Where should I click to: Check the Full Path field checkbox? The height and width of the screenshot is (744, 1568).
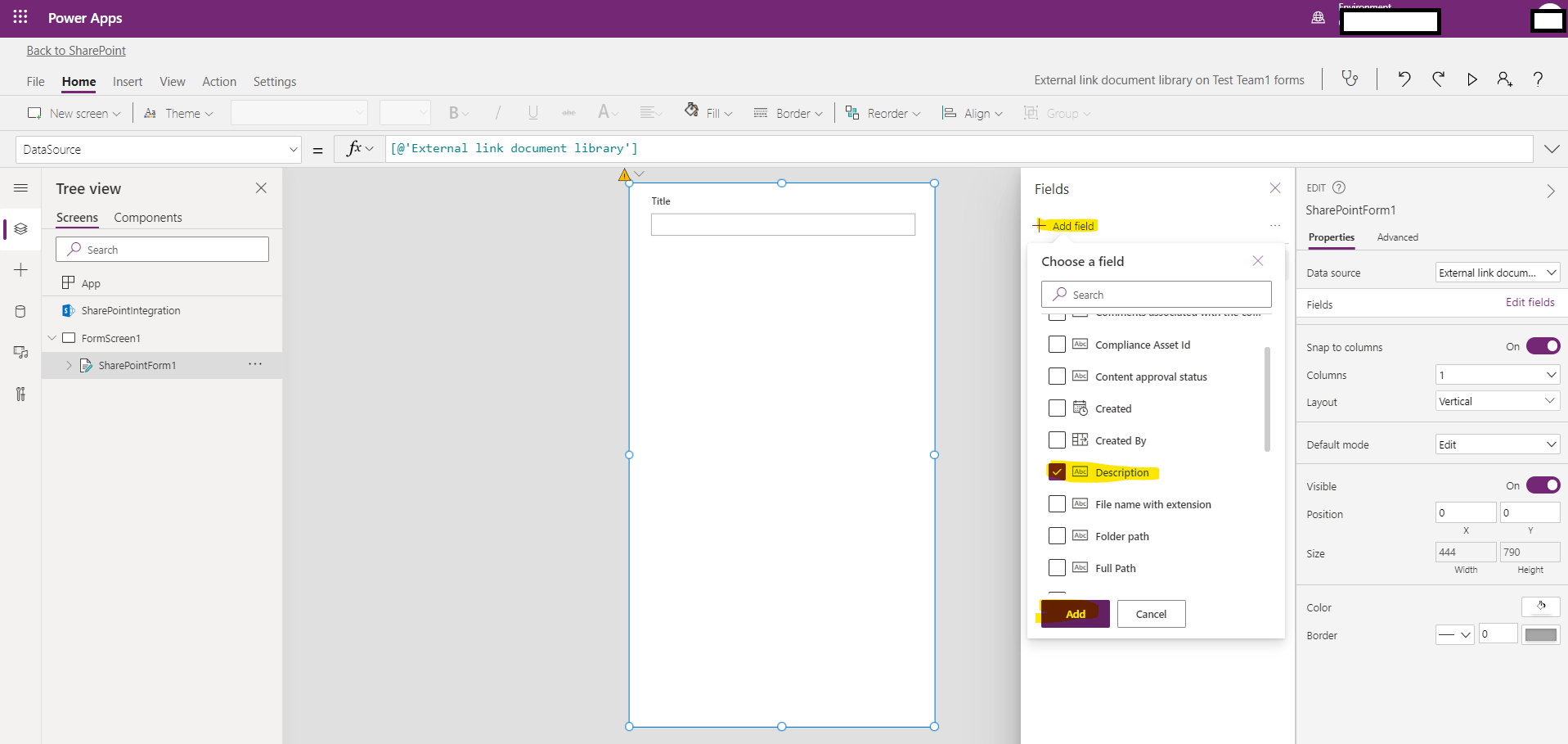tap(1057, 568)
